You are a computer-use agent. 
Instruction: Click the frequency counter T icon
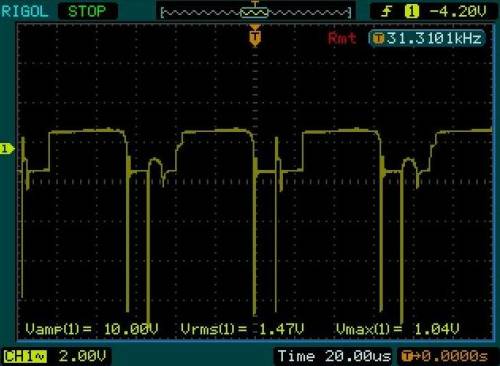tap(378, 39)
